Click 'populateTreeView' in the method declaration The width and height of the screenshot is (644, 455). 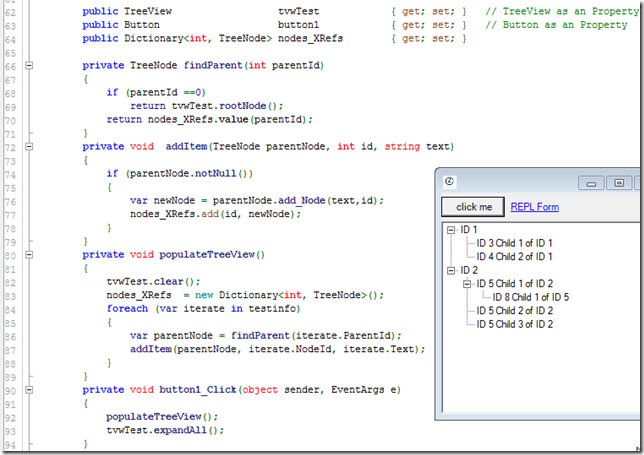207,255
